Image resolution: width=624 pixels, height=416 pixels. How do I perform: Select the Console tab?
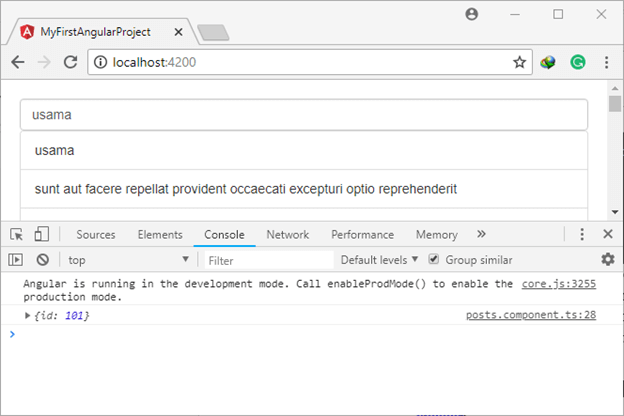point(224,234)
